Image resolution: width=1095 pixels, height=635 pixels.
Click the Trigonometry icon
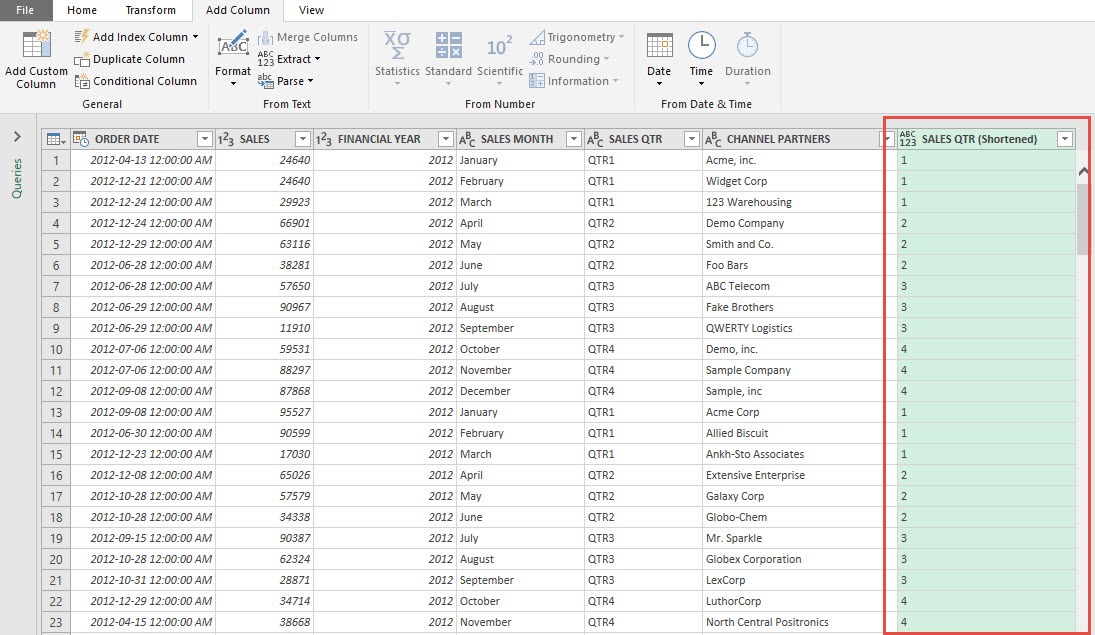pos(536,37)
